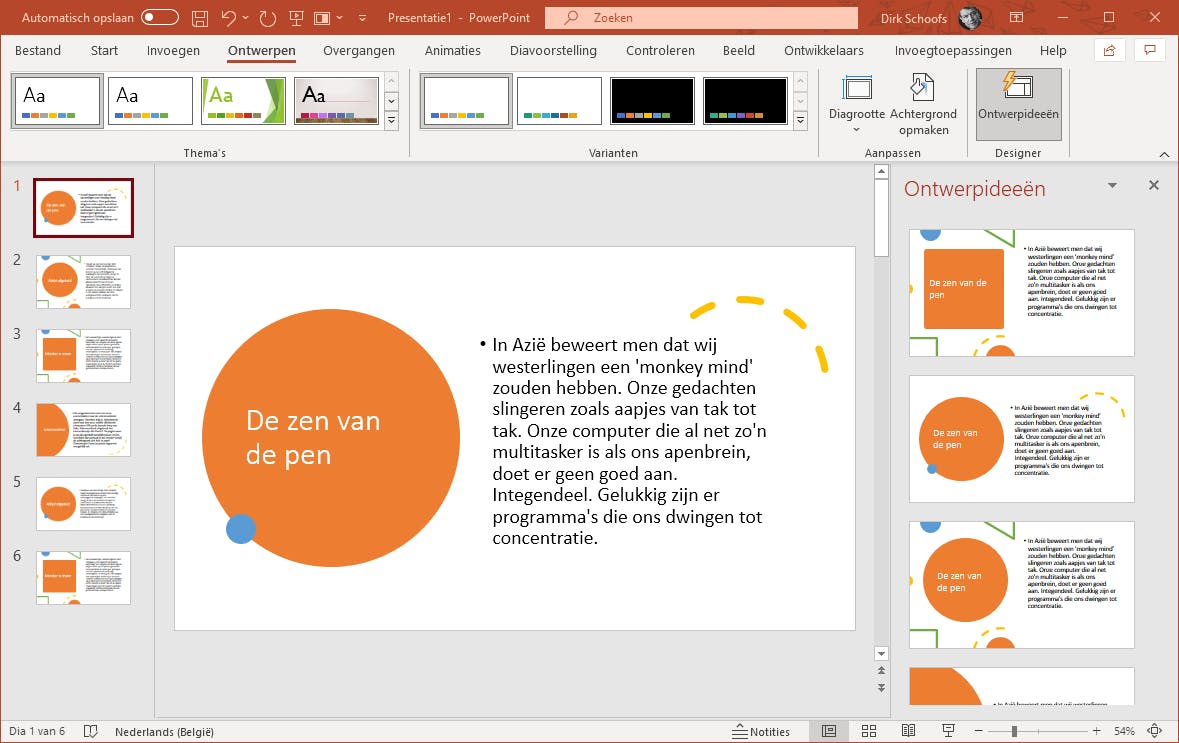Open the Overgangen ribbon tab
Screen dimensions: 1179x743
coord(359,50)
